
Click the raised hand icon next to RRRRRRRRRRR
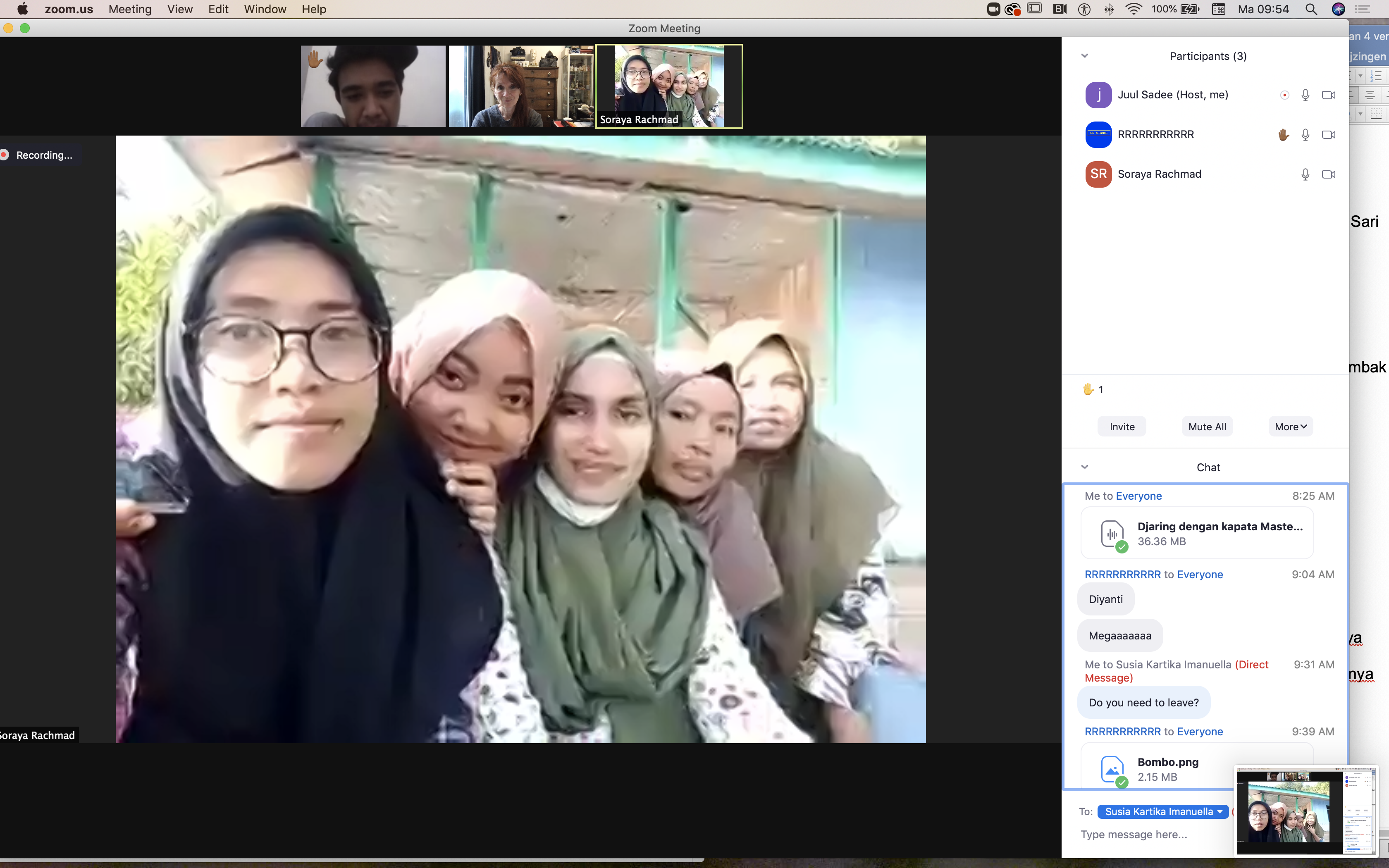[x=1284, y=135]
